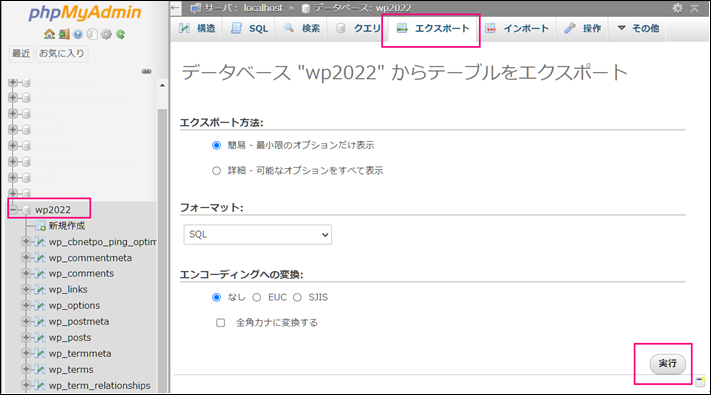Expand wp_cbnetpo_ping_optim table node
The image size is (711, 395).
[26, 242]
